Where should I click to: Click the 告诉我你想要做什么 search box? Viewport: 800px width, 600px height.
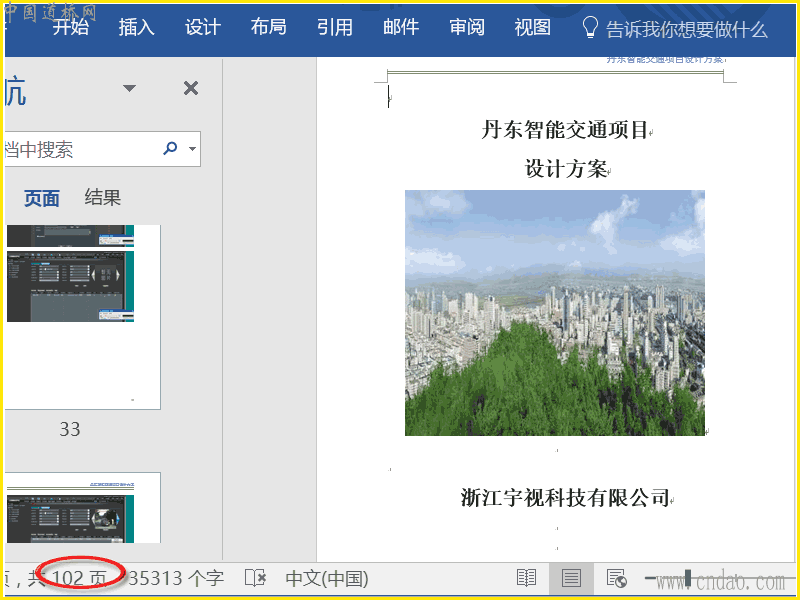pyautogui.click(x=686, y=30)
